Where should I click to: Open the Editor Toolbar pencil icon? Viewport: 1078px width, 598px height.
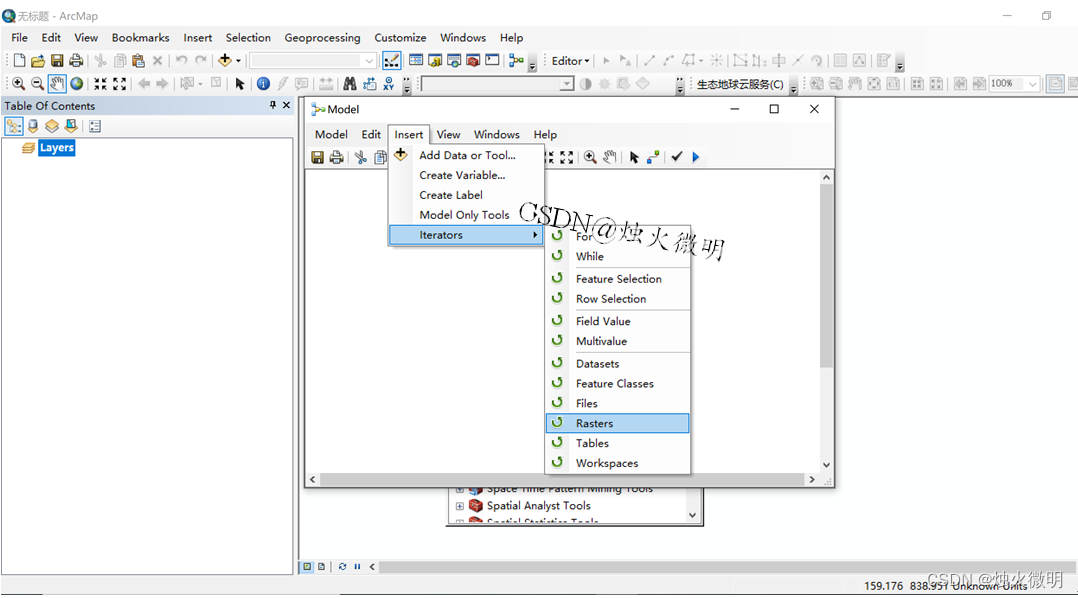coord(391,60)
